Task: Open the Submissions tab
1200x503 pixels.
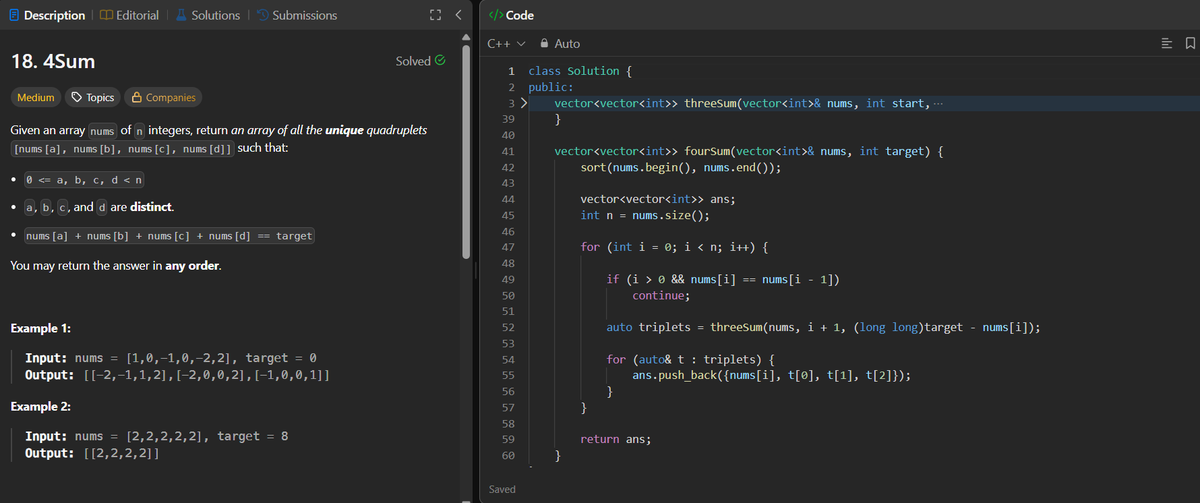Action: click(296, 15)
